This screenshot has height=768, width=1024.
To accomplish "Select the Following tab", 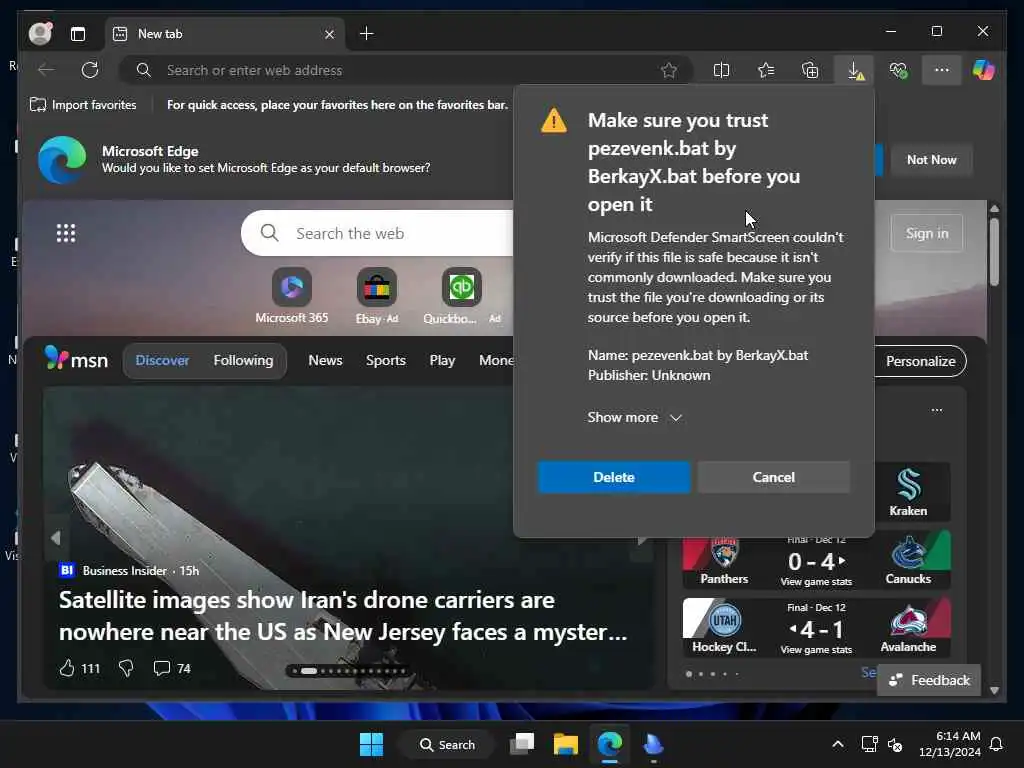I will click(x=243, y=360).
